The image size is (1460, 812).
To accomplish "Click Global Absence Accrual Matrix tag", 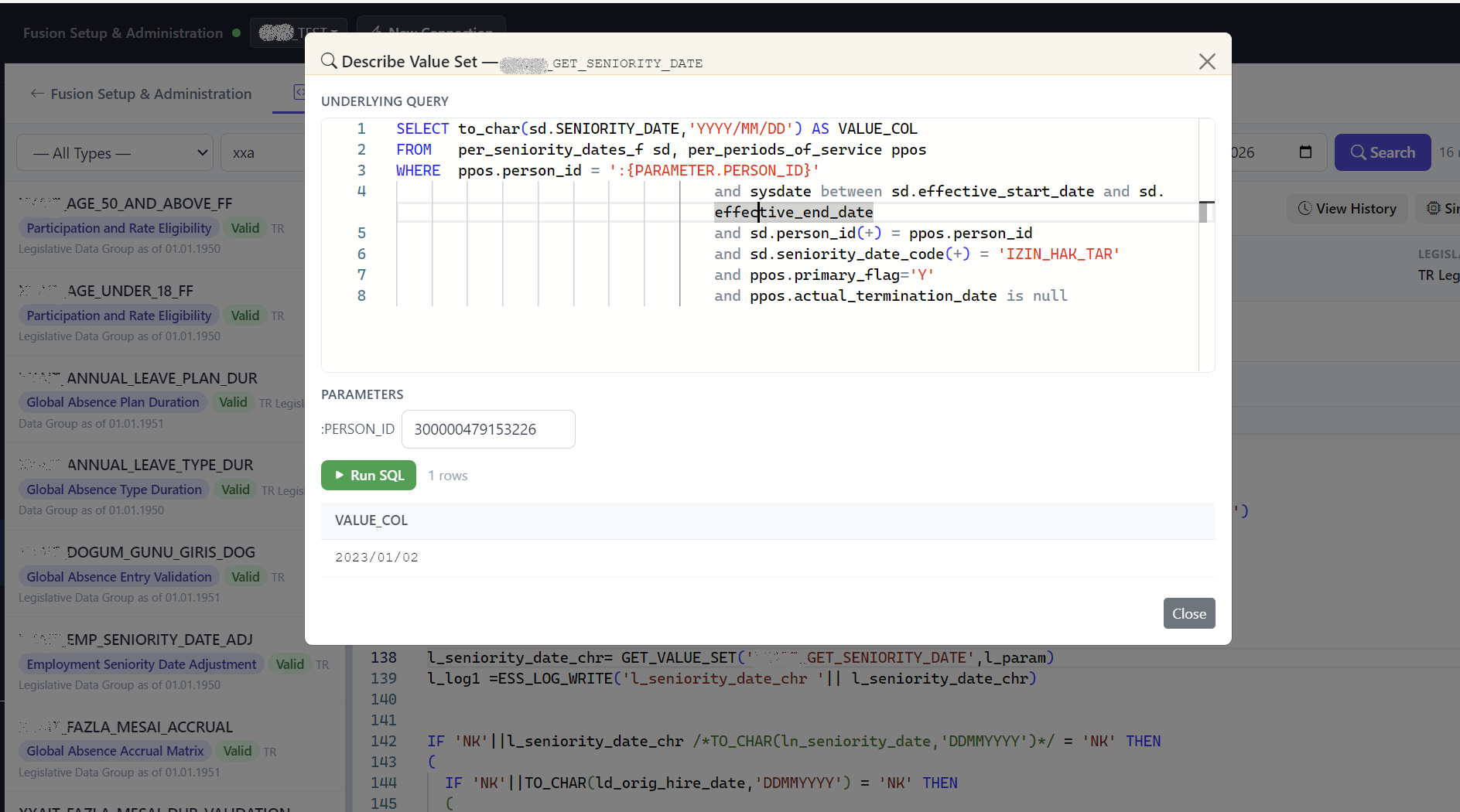I will click(x=115, y=751).
